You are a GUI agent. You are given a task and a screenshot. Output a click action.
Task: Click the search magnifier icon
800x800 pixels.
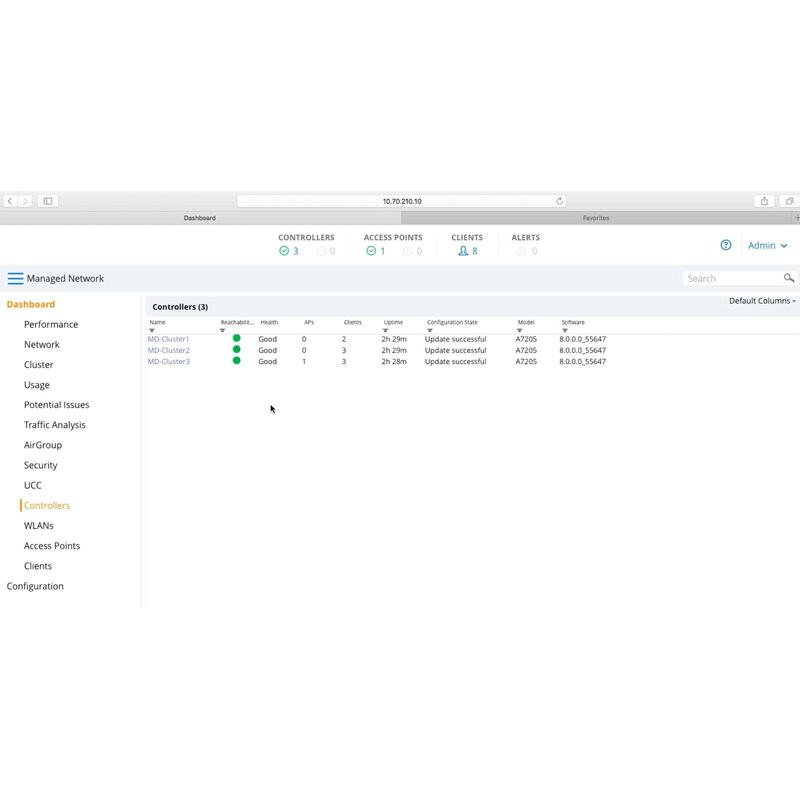tap(790, 278)
